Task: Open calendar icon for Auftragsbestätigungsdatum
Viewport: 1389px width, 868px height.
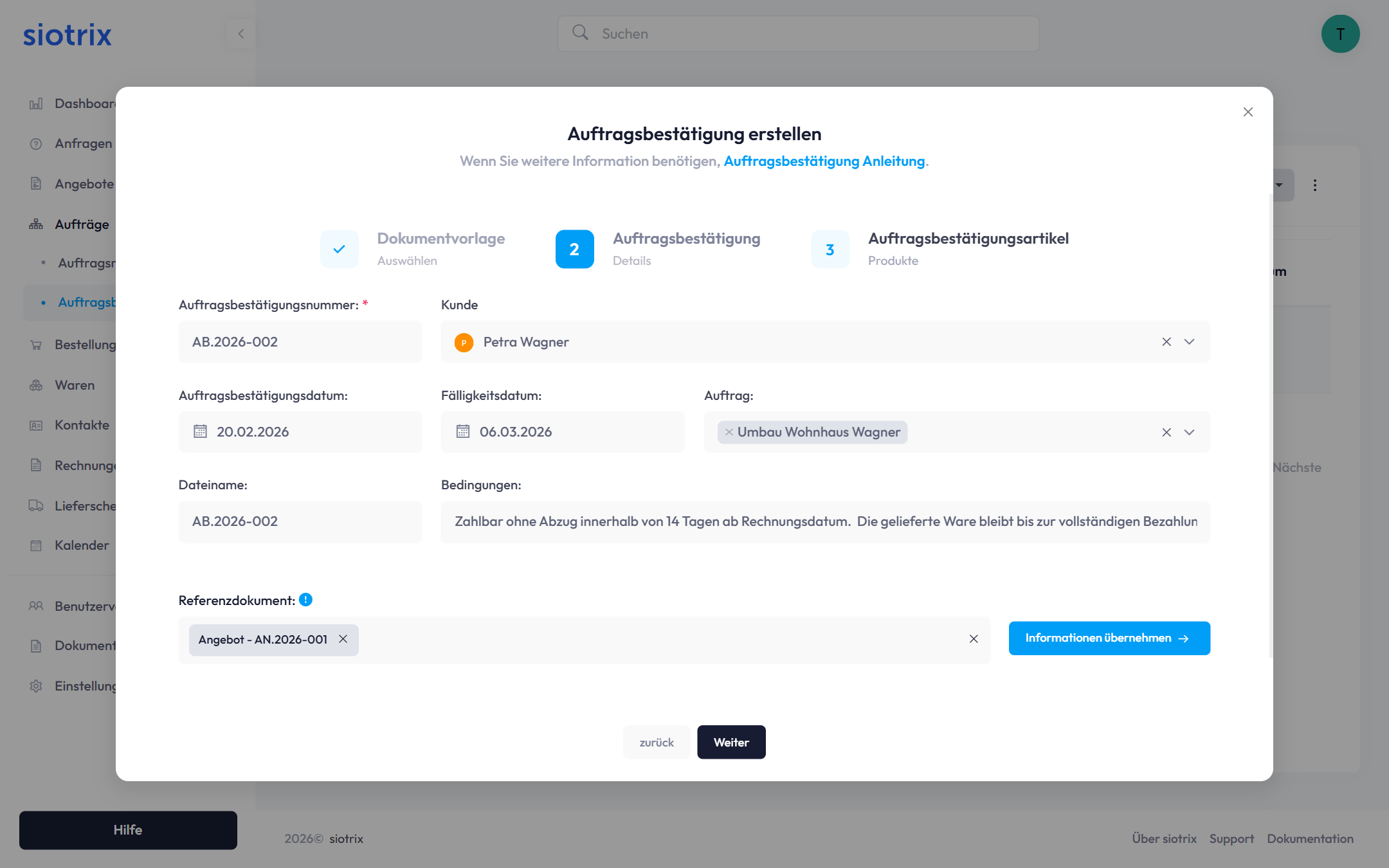Action: click(201, 432)
